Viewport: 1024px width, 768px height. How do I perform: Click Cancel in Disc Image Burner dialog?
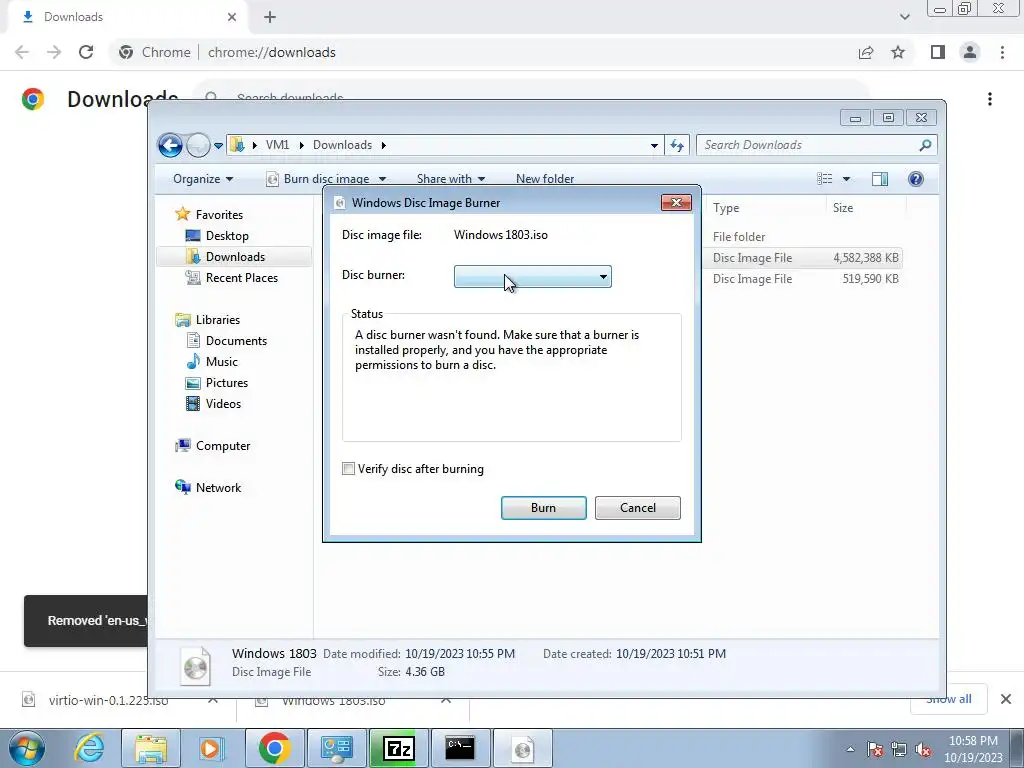coord(637,508)
